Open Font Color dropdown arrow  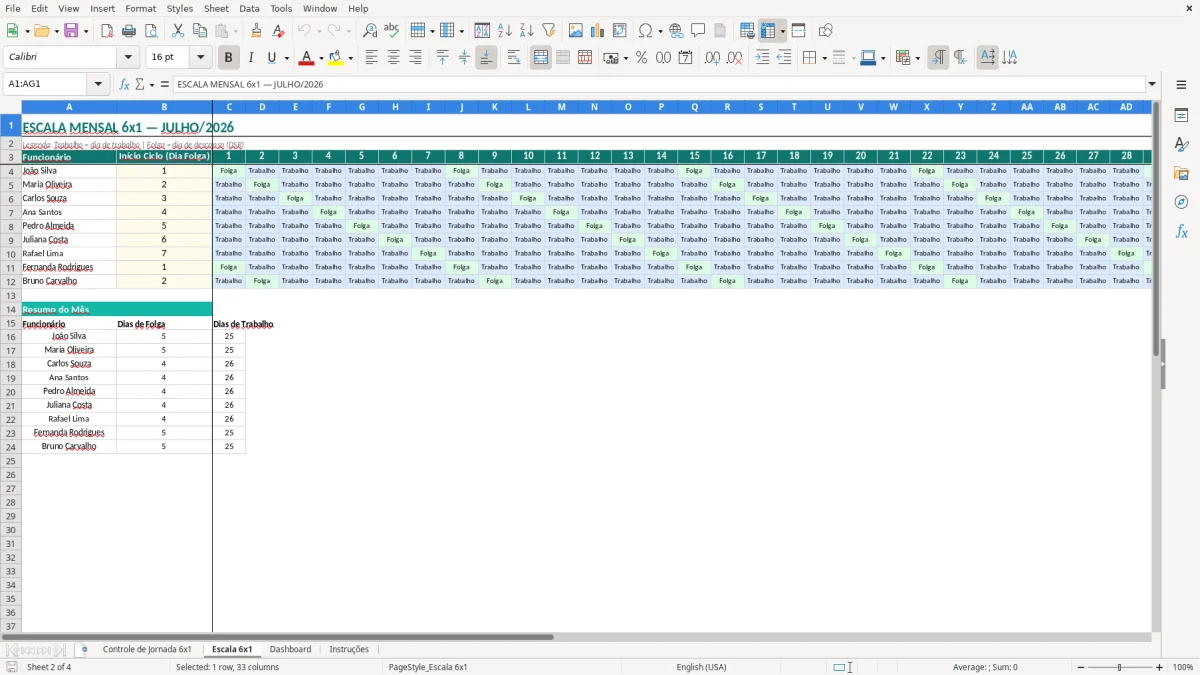[321, 58]
